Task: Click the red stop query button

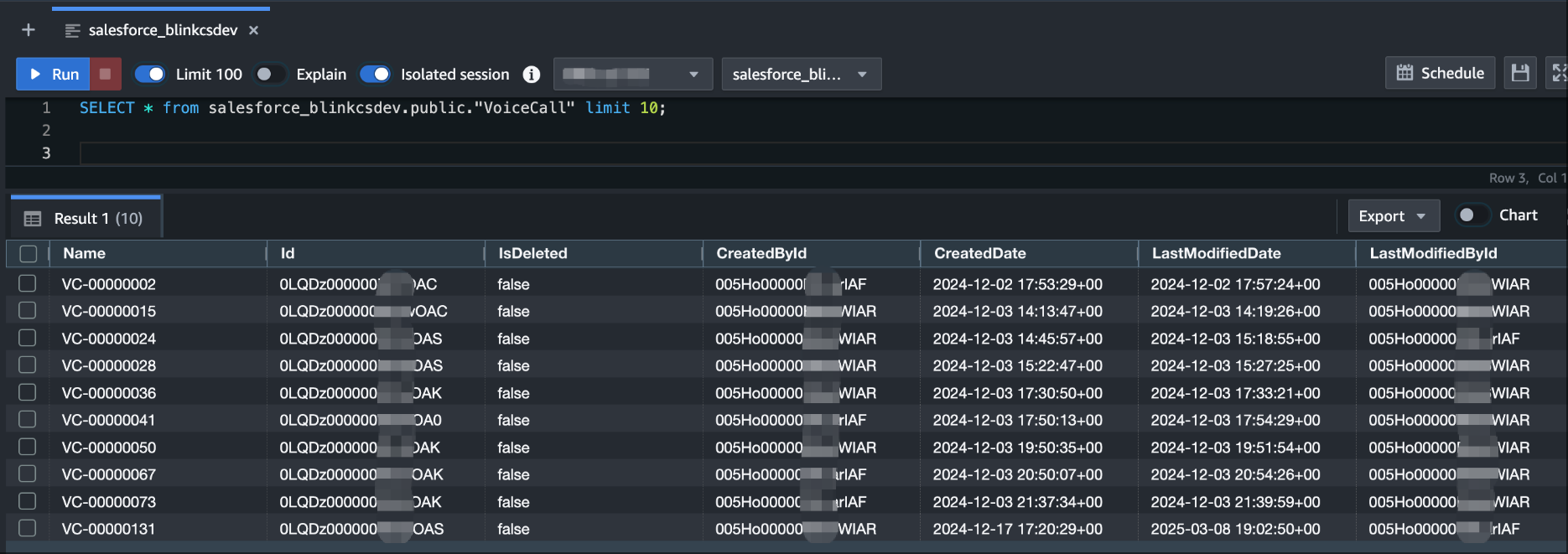Action: pyautogui.click(x=106, y=74)
